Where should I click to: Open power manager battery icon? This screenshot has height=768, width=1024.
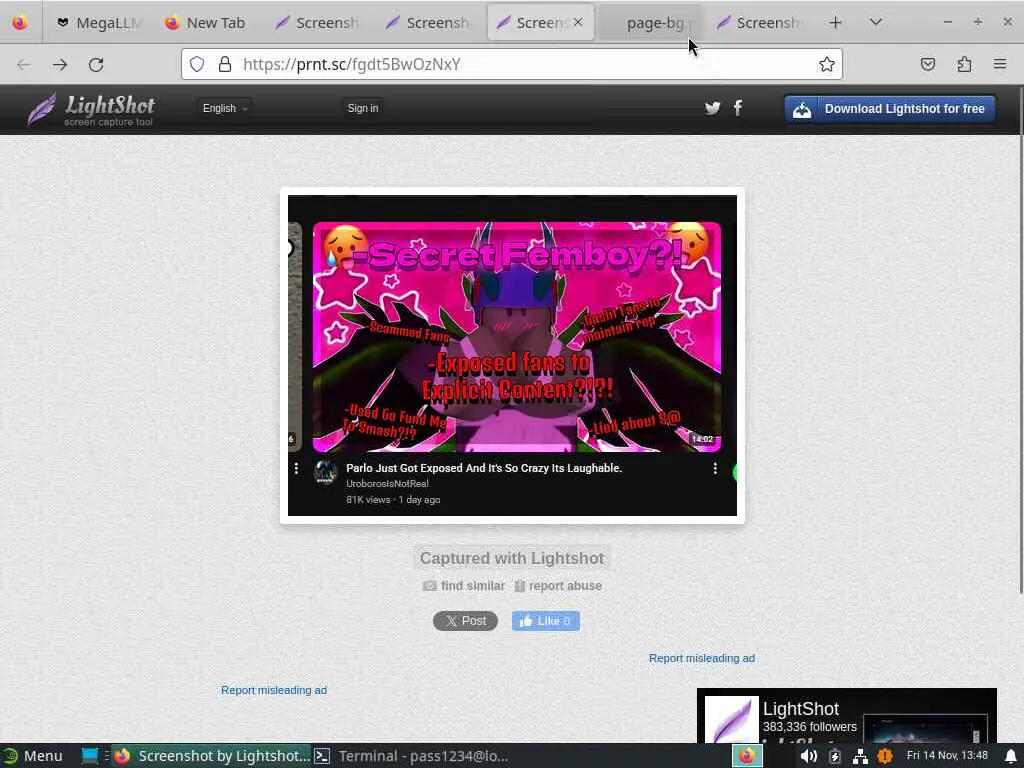pos(835,756)
